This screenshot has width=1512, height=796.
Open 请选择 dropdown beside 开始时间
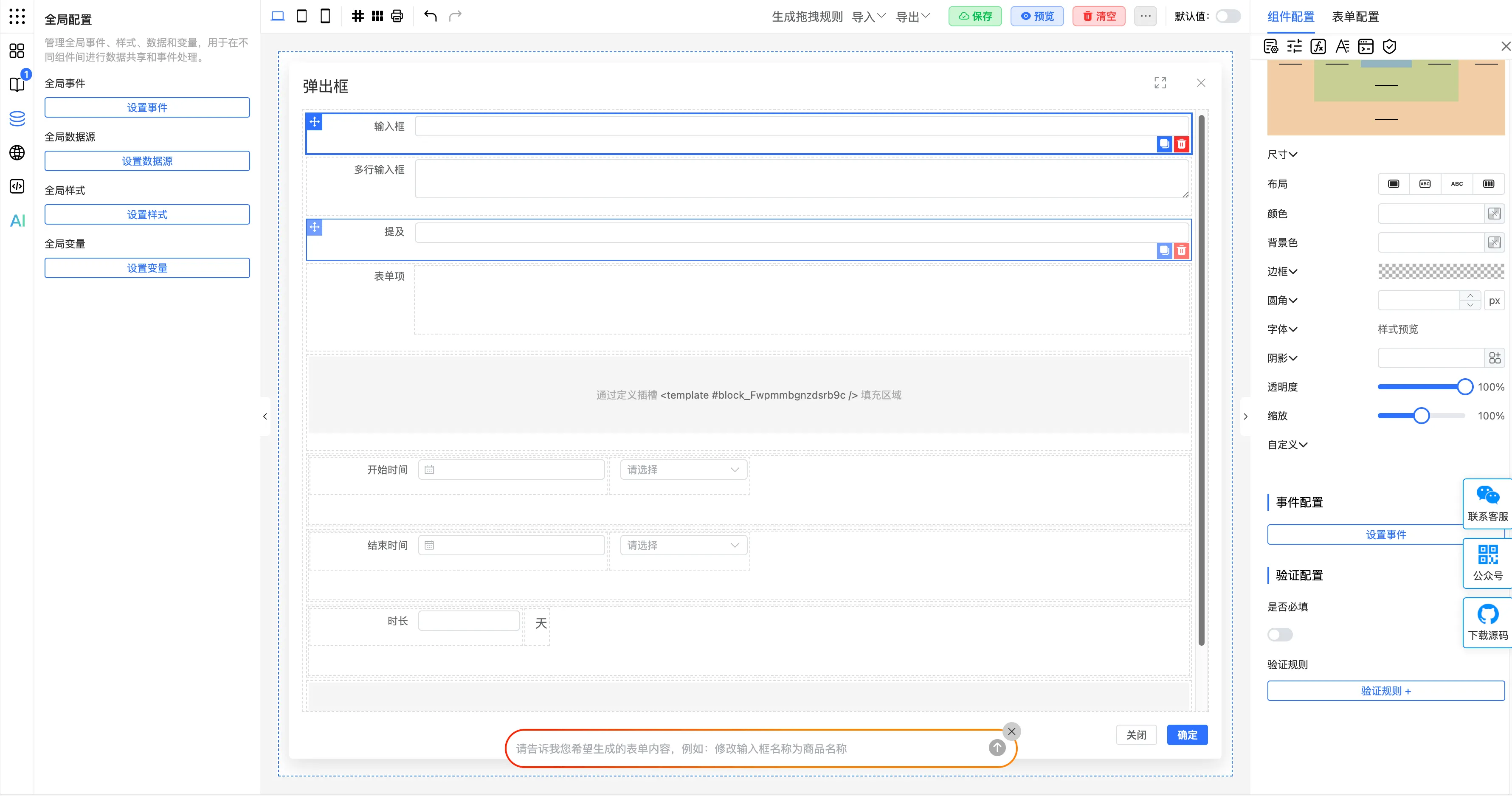pos(683,470)
